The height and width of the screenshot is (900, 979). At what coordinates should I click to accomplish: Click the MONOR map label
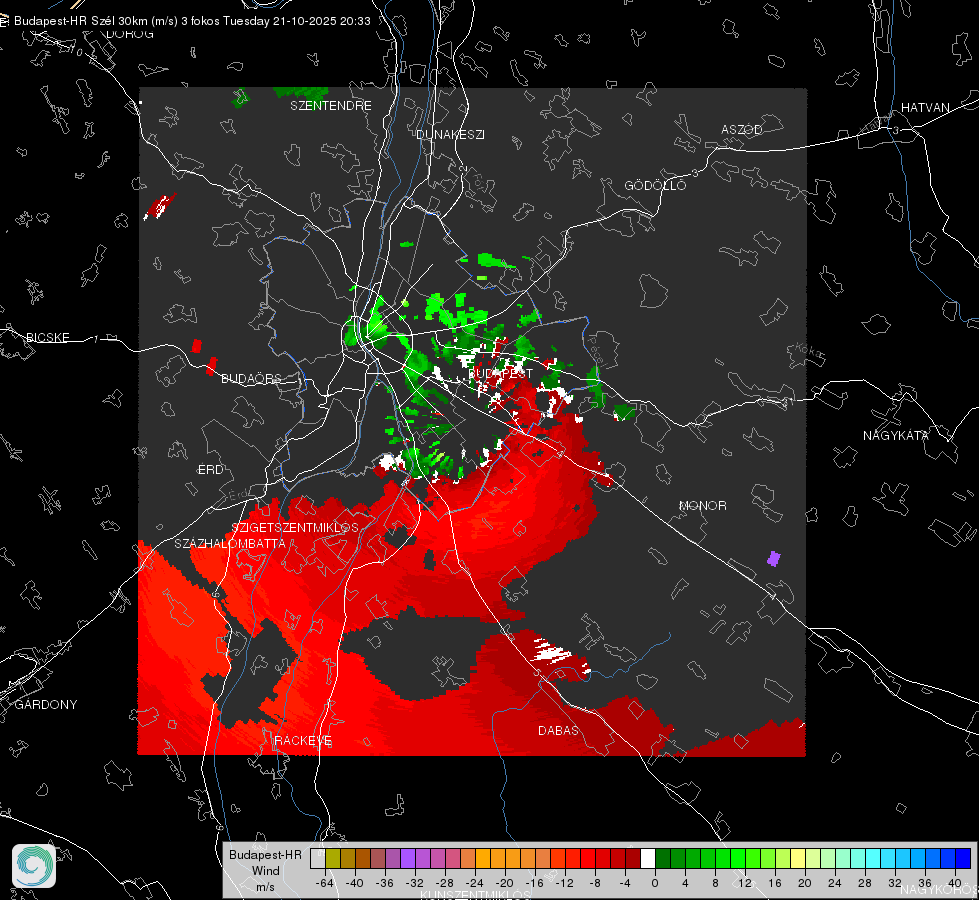pos(702,505)
